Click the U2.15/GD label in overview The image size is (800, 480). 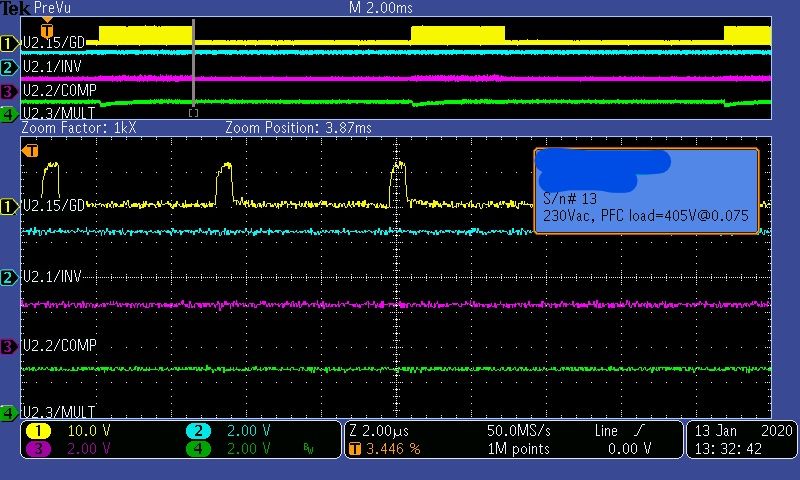tap(54, 42)
